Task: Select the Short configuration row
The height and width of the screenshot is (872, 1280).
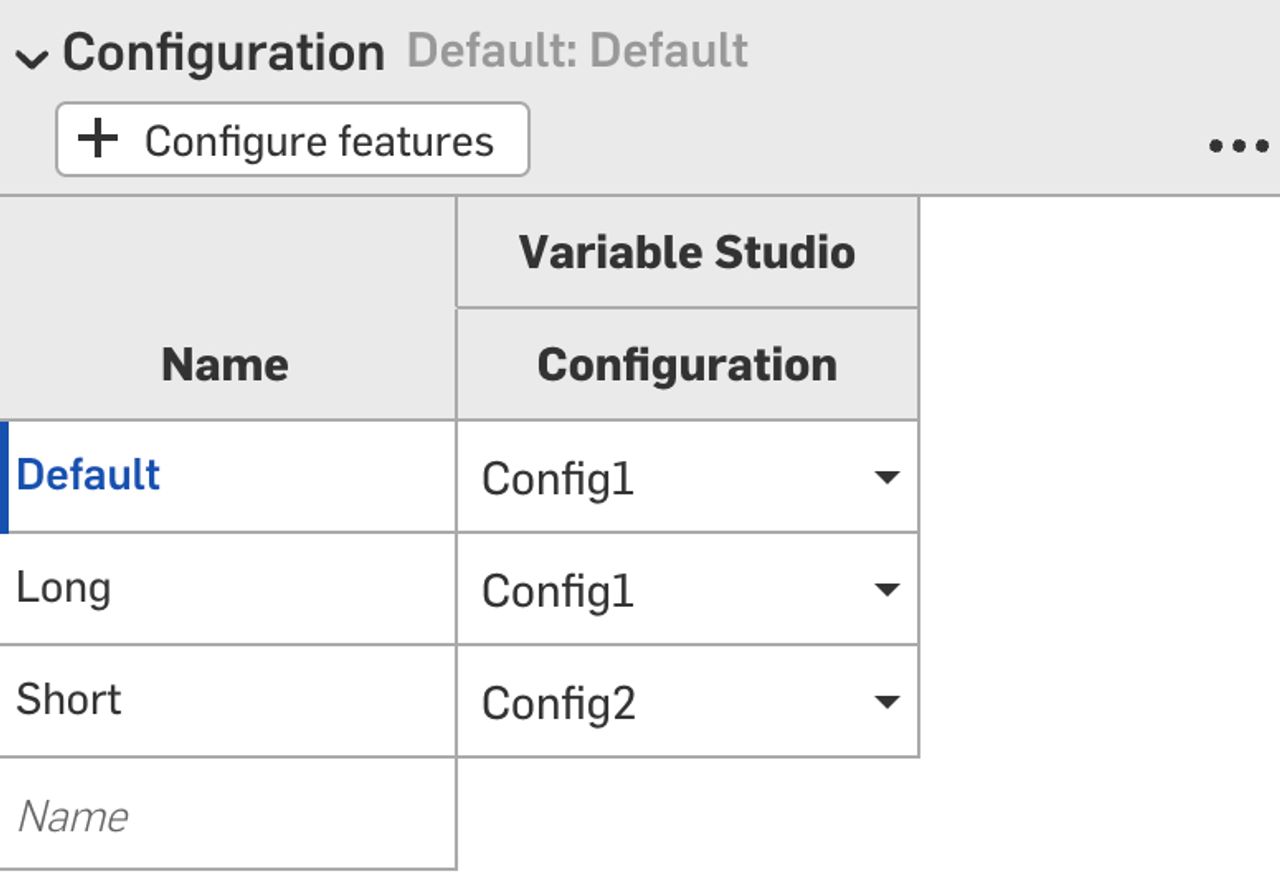Action: (68, 700)
